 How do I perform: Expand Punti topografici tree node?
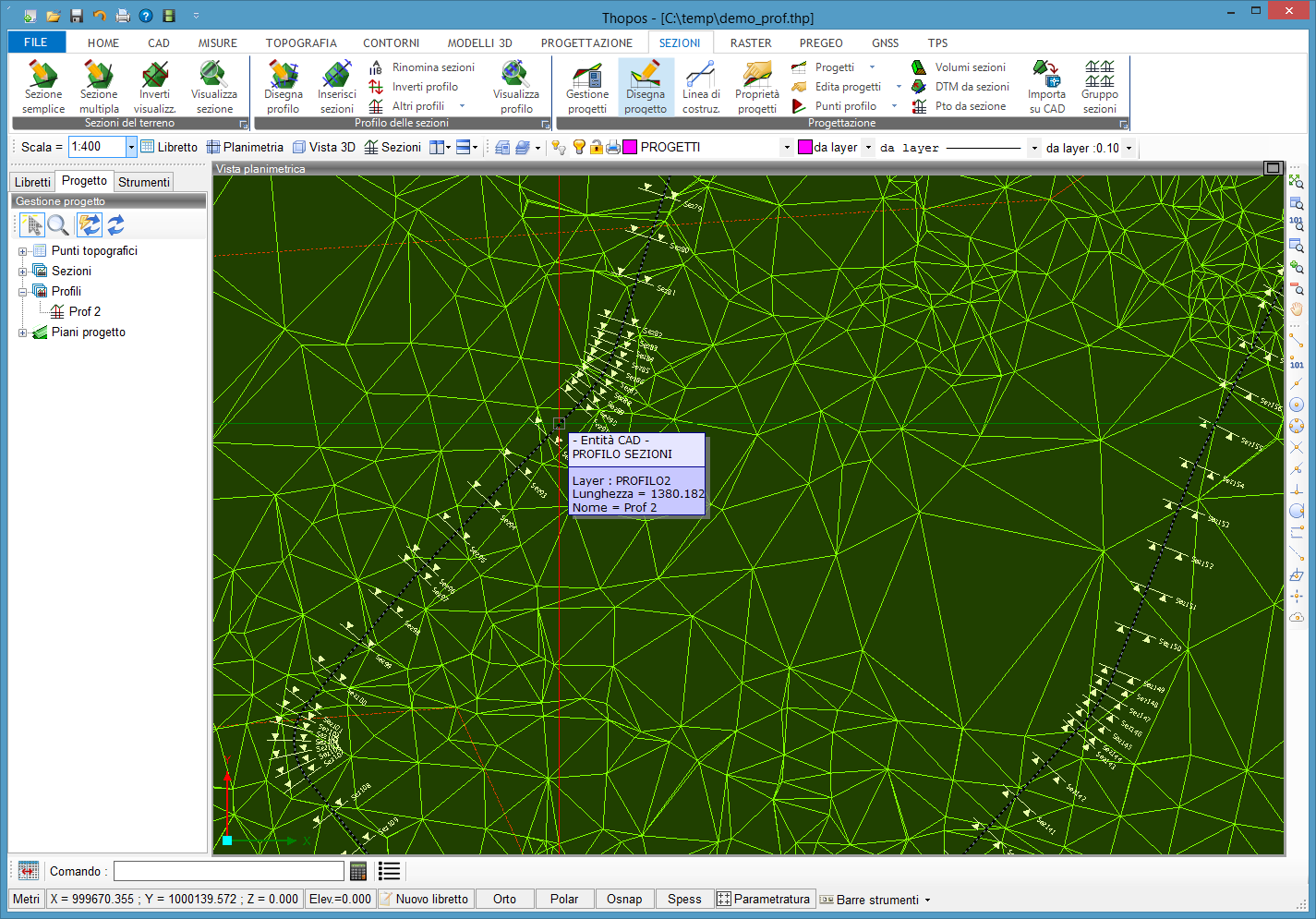tap(22, 251)
